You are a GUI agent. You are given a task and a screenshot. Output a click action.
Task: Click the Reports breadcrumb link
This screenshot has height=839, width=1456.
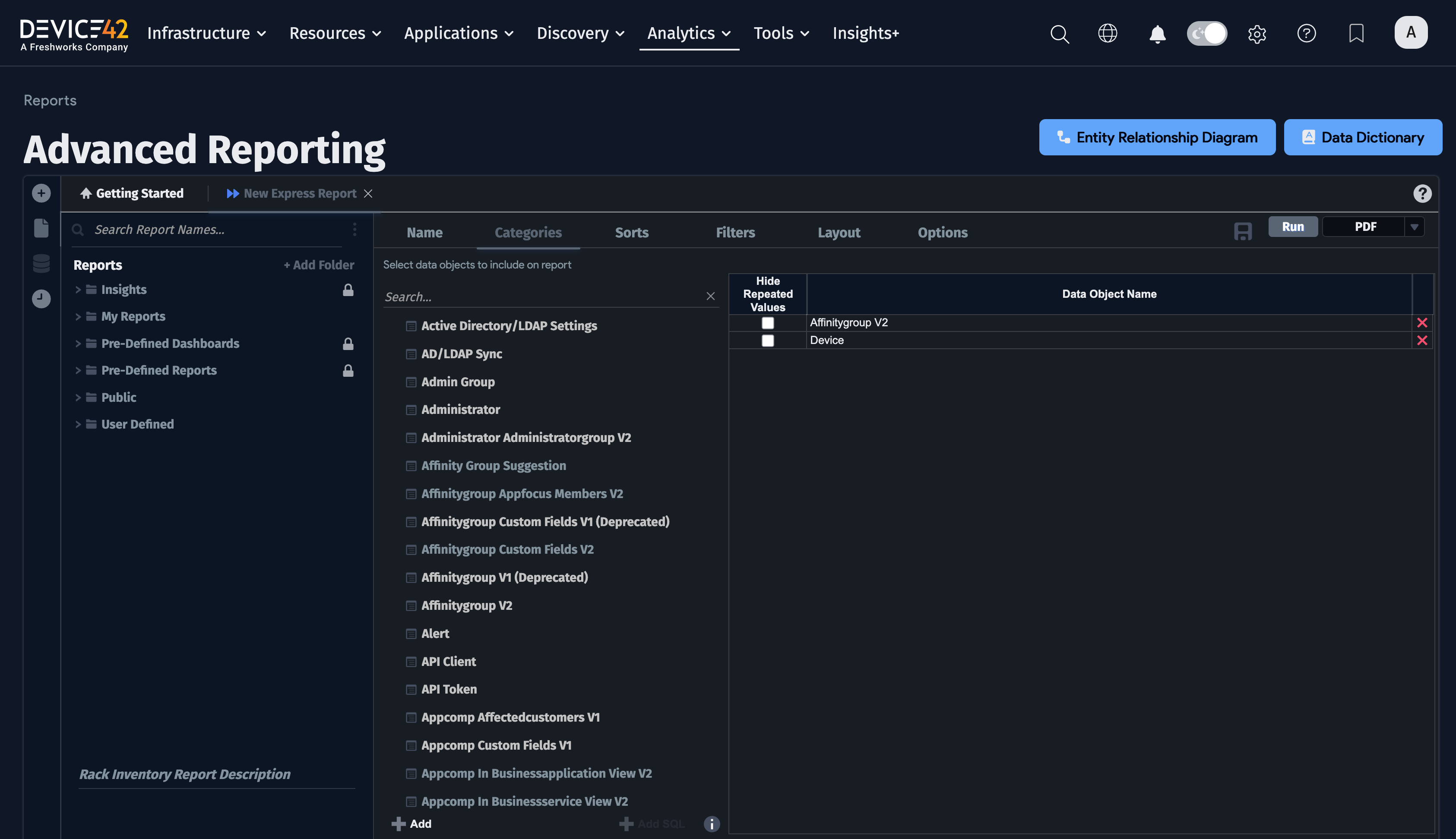click(50, 100)
